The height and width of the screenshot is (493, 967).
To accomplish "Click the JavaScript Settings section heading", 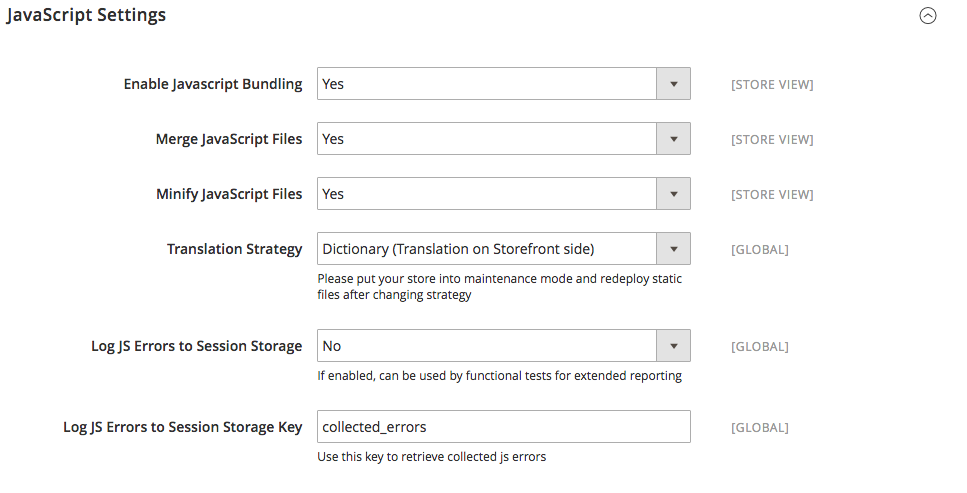I will 86,15.
